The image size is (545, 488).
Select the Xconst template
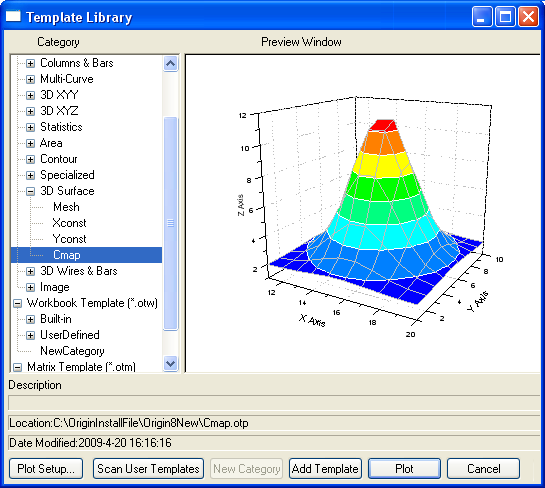(x=69, y=223)
